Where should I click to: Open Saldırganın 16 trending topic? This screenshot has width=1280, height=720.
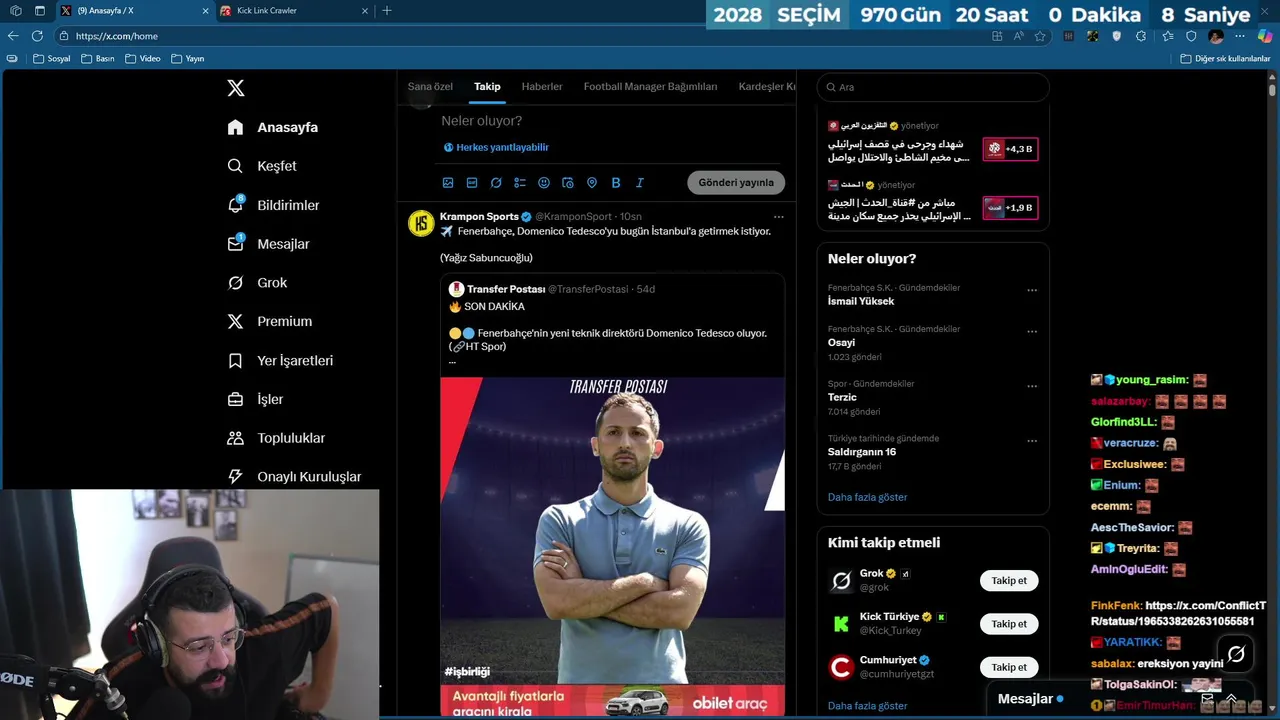point(862,452)
